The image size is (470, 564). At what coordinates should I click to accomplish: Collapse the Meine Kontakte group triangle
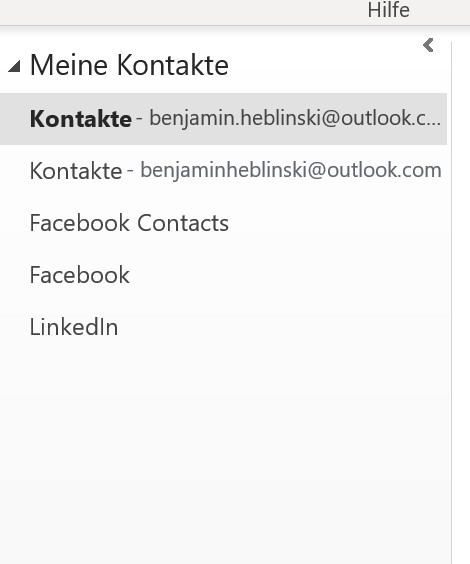(x=14, y=66)
